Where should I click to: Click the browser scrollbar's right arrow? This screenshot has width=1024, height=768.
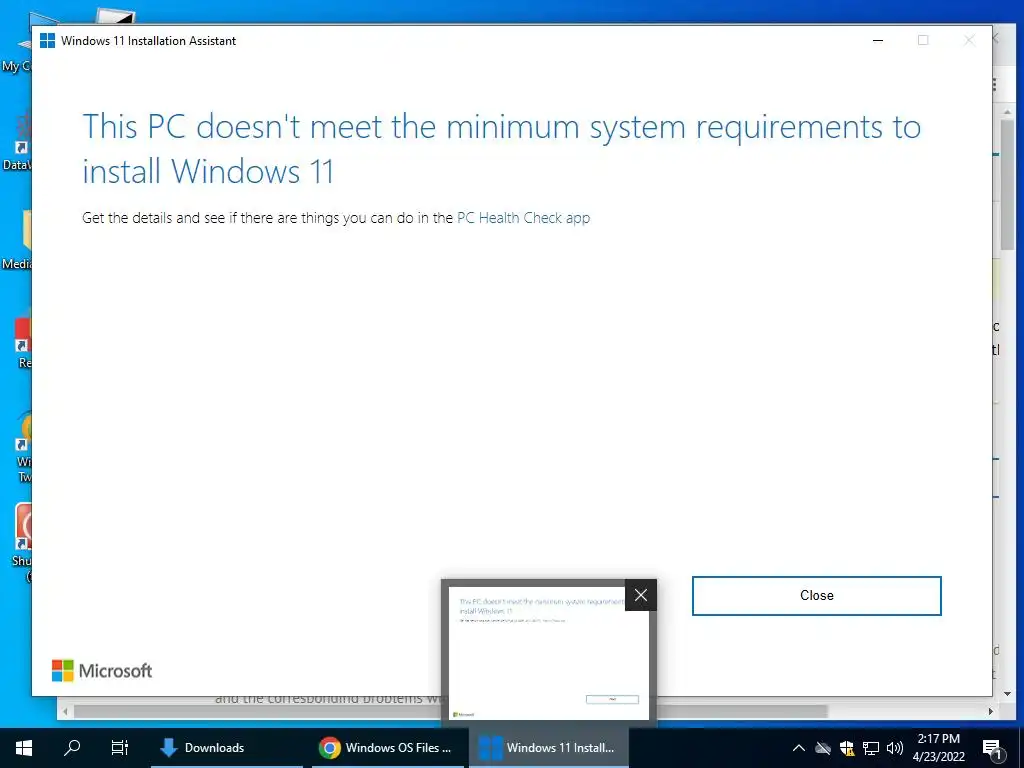pyautogui.click(x=991, y=711)
